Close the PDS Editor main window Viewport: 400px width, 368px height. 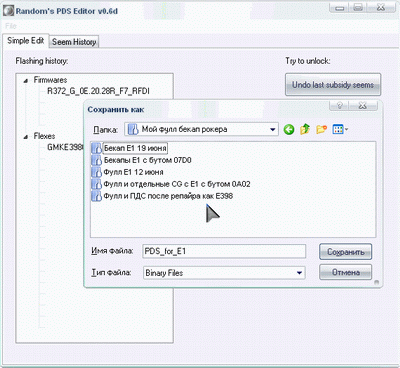381,7
